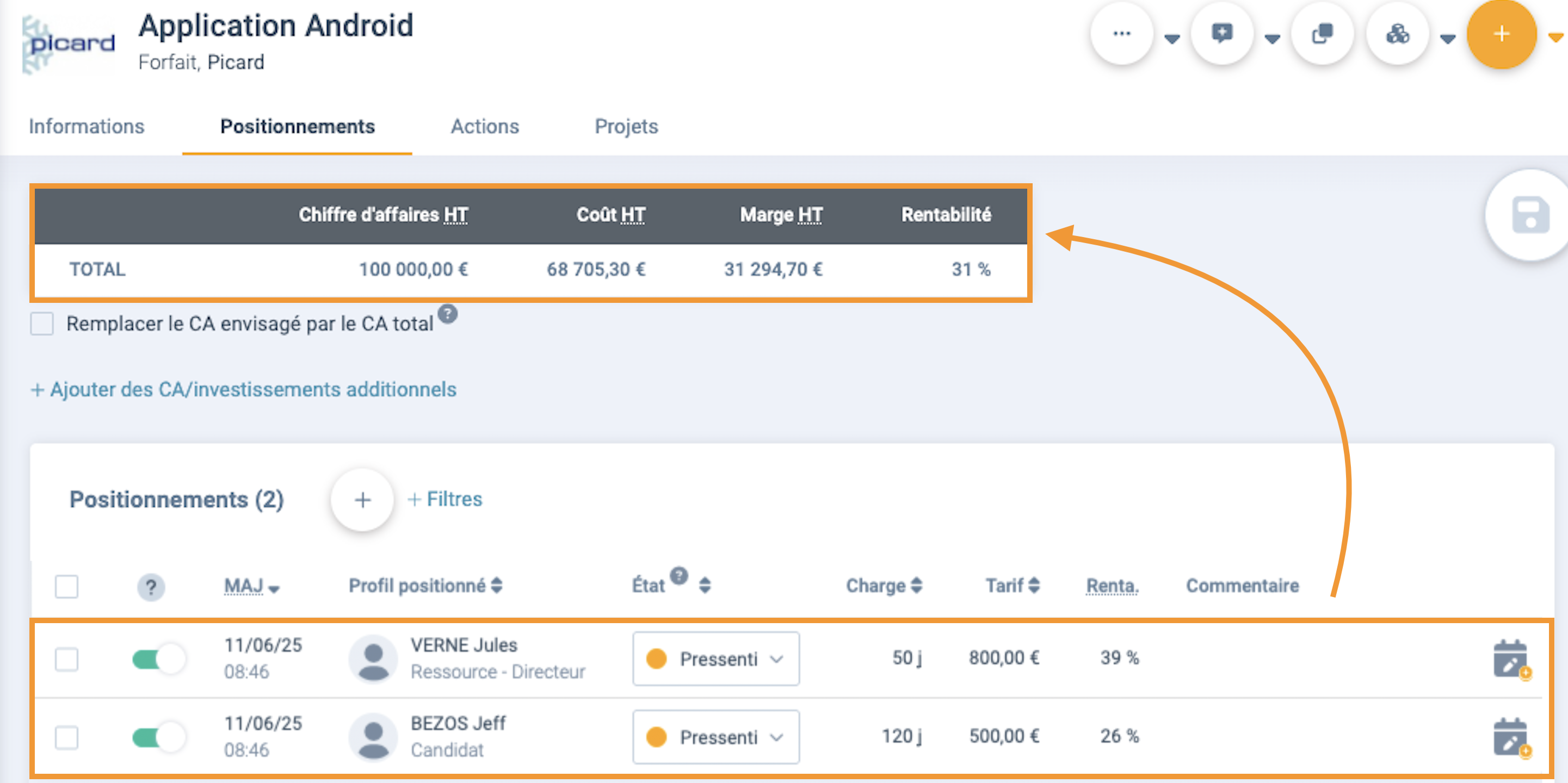The height and width of the screenshot is (783, 1568).
Task: Click the 26 % renta value
Action: [x=1119, y=736]
